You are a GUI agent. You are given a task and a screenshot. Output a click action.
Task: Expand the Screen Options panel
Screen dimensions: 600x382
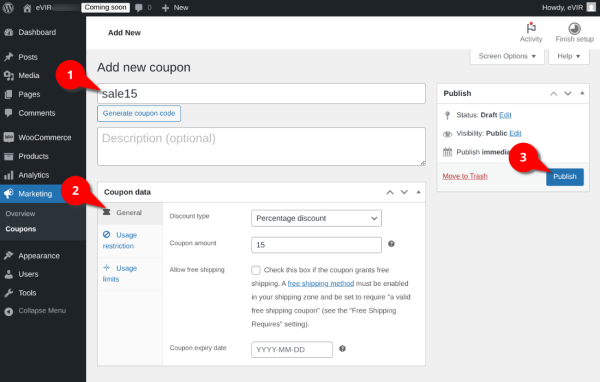[507, 56]
